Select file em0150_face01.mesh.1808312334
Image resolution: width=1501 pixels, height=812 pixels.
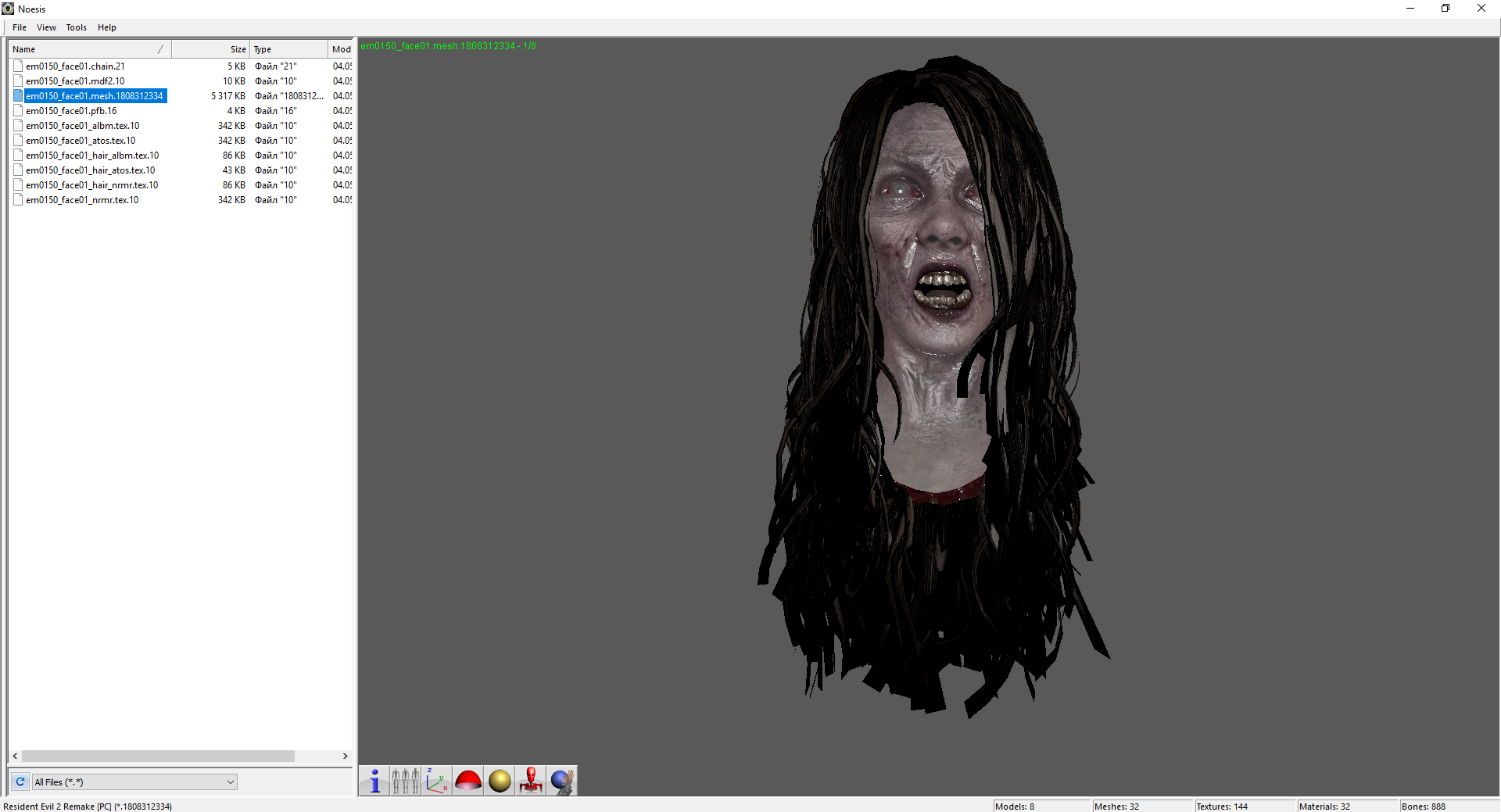tap(95, 96)
